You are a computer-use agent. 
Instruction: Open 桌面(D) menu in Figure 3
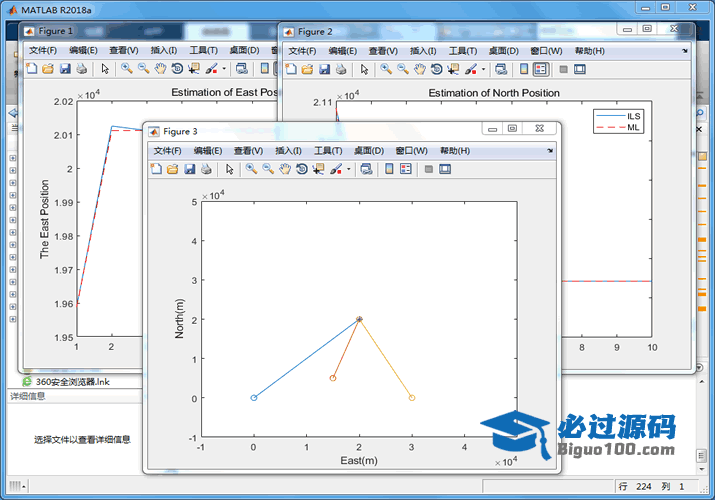click(369, 151)
